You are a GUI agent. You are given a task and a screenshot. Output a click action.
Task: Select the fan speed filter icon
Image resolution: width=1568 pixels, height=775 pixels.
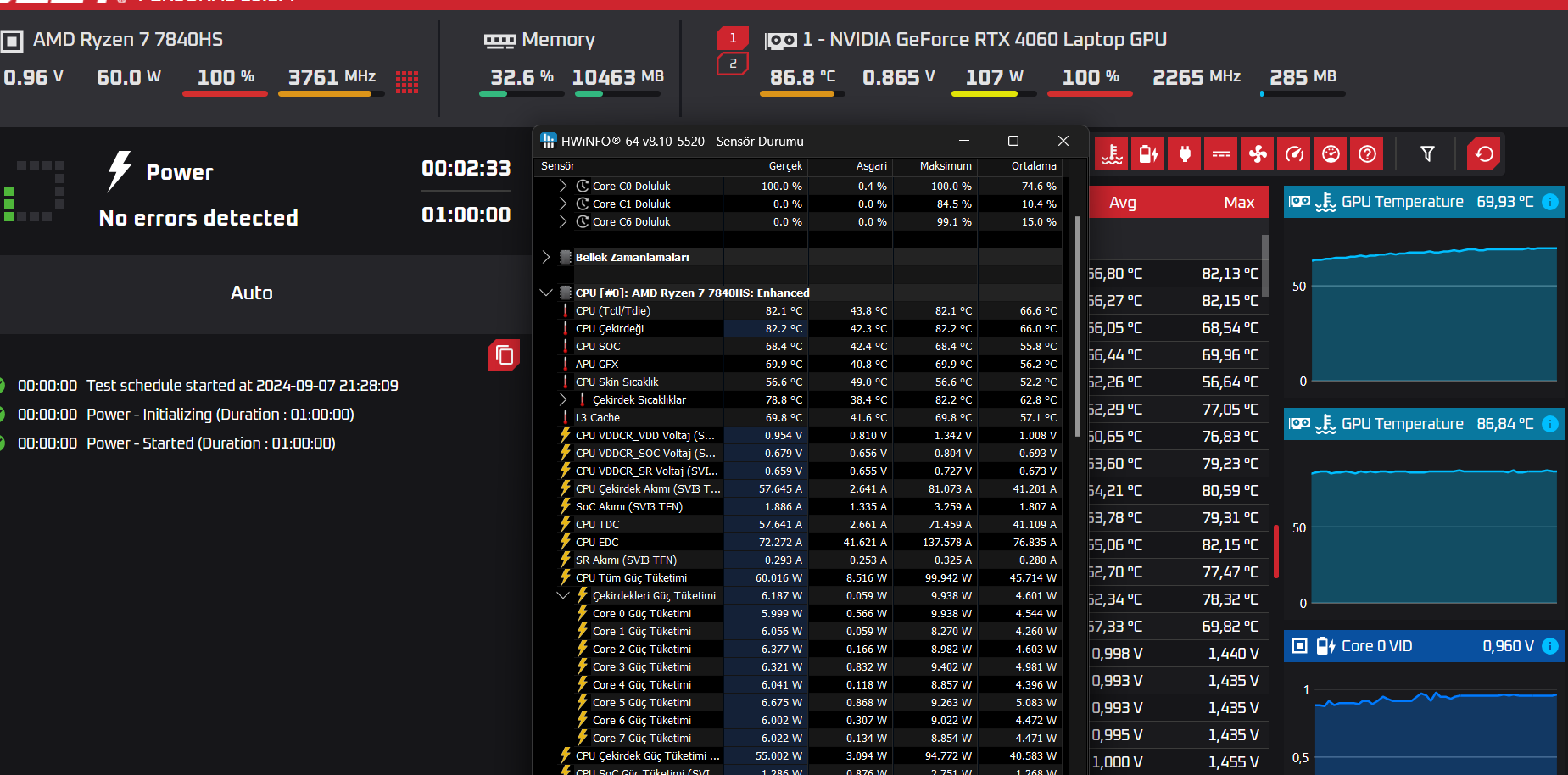1258,154
